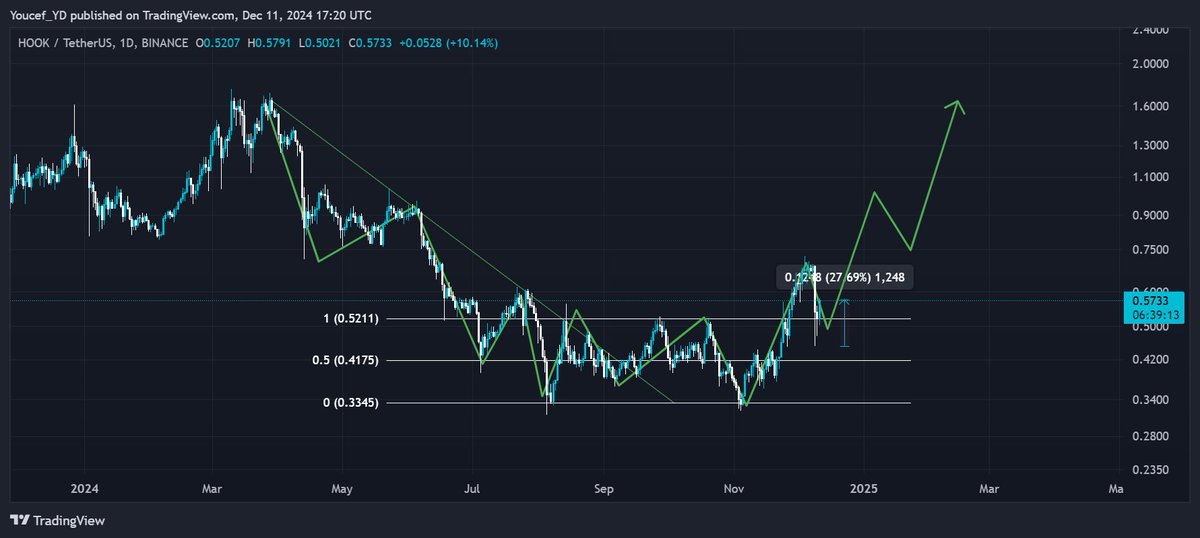Click the May time axis label
This screenshot has width=1200, height=538.
pyautogui.click(x=342, y=489)
